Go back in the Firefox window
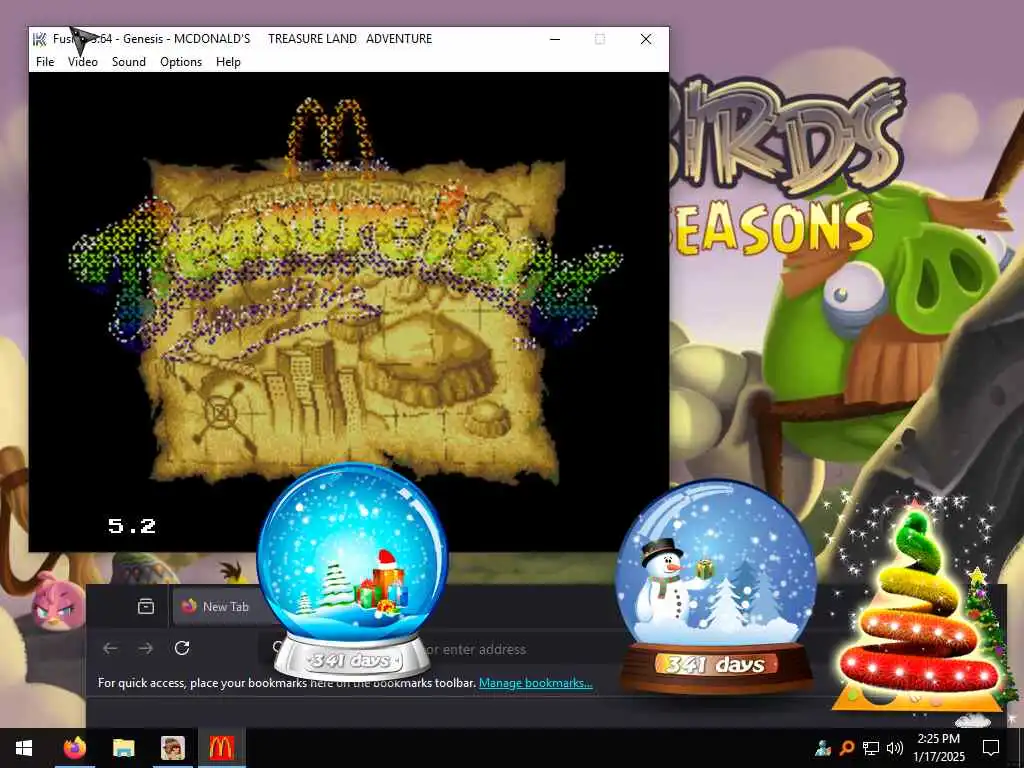The image size is (1024, 768). pos(110,648)
